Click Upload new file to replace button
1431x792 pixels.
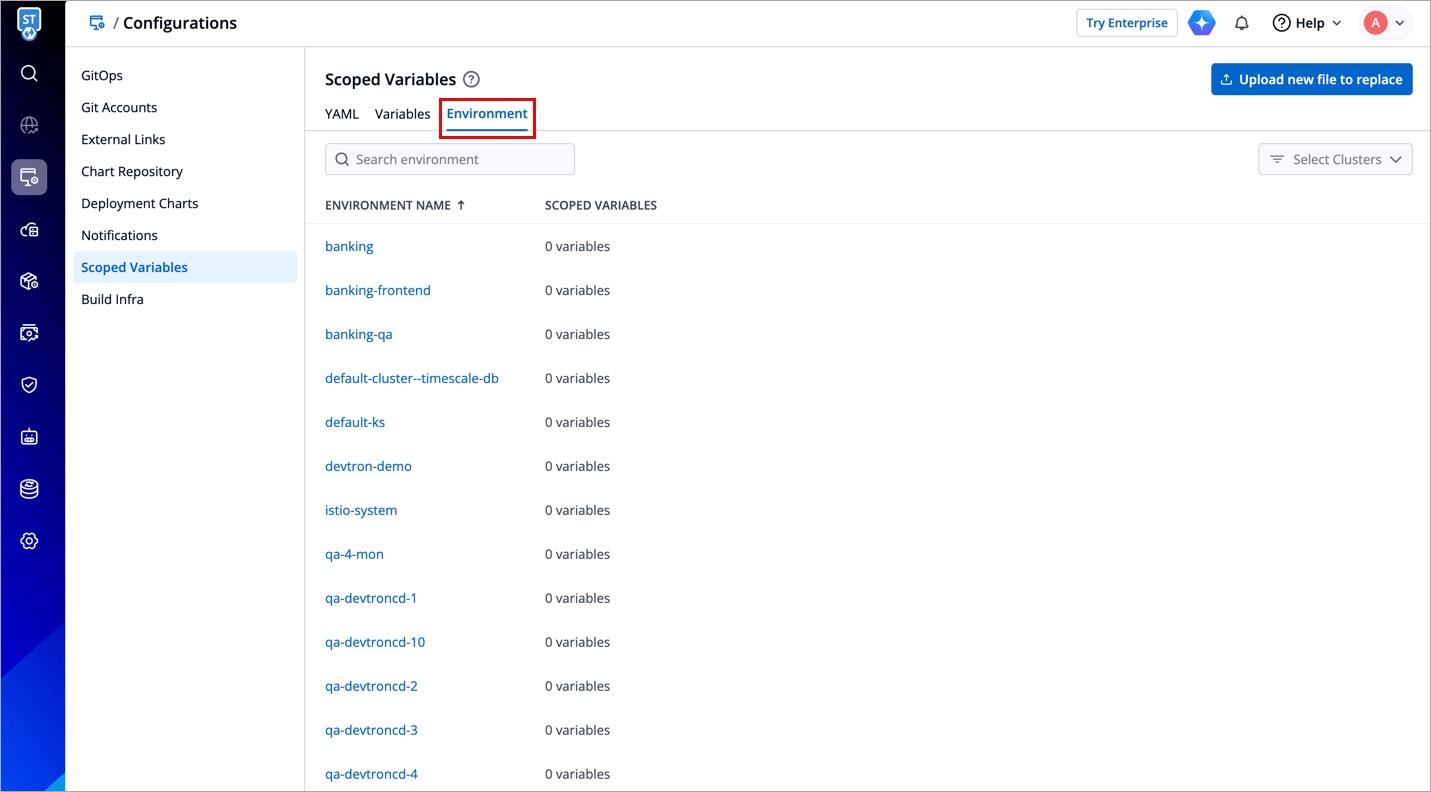1311,79
